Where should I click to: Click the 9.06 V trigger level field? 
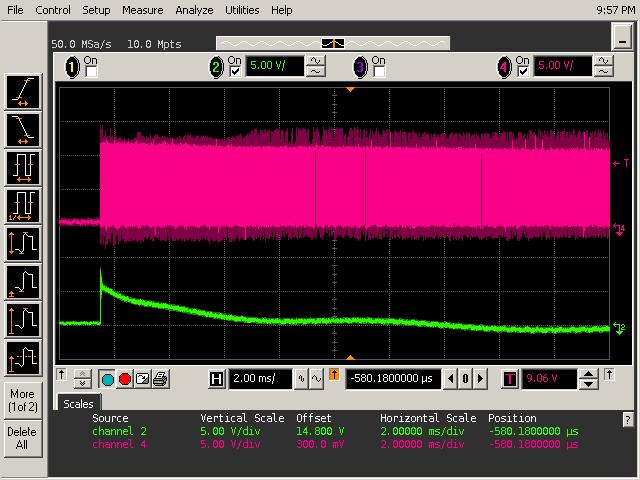pyautogui.click(x=550, y=379)
